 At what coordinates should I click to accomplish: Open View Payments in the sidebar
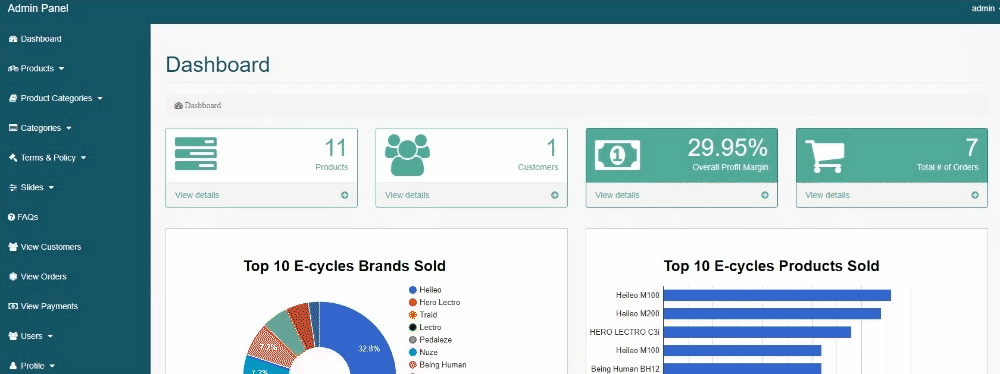(43, 306)
